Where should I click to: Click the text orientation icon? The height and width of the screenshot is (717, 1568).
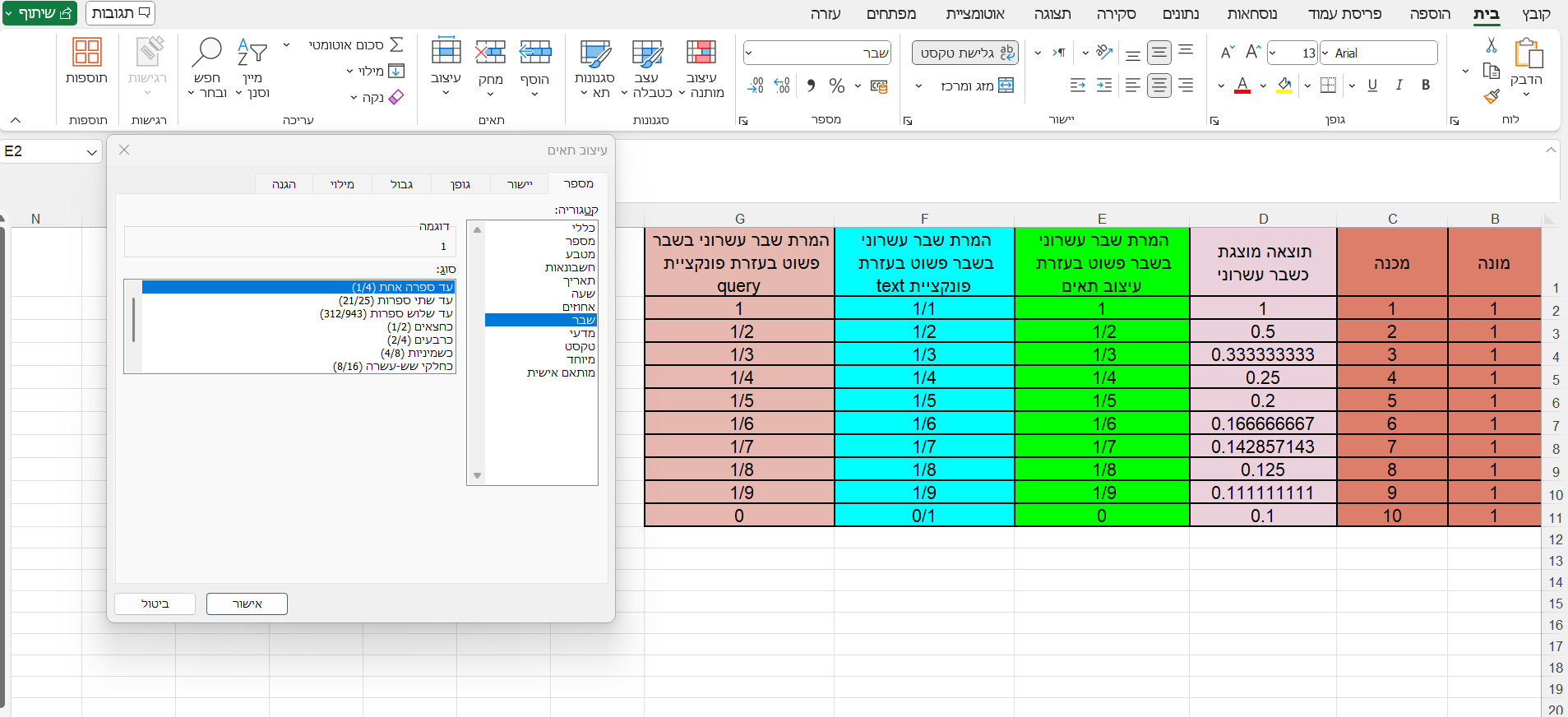click(x=1104, y=53)
